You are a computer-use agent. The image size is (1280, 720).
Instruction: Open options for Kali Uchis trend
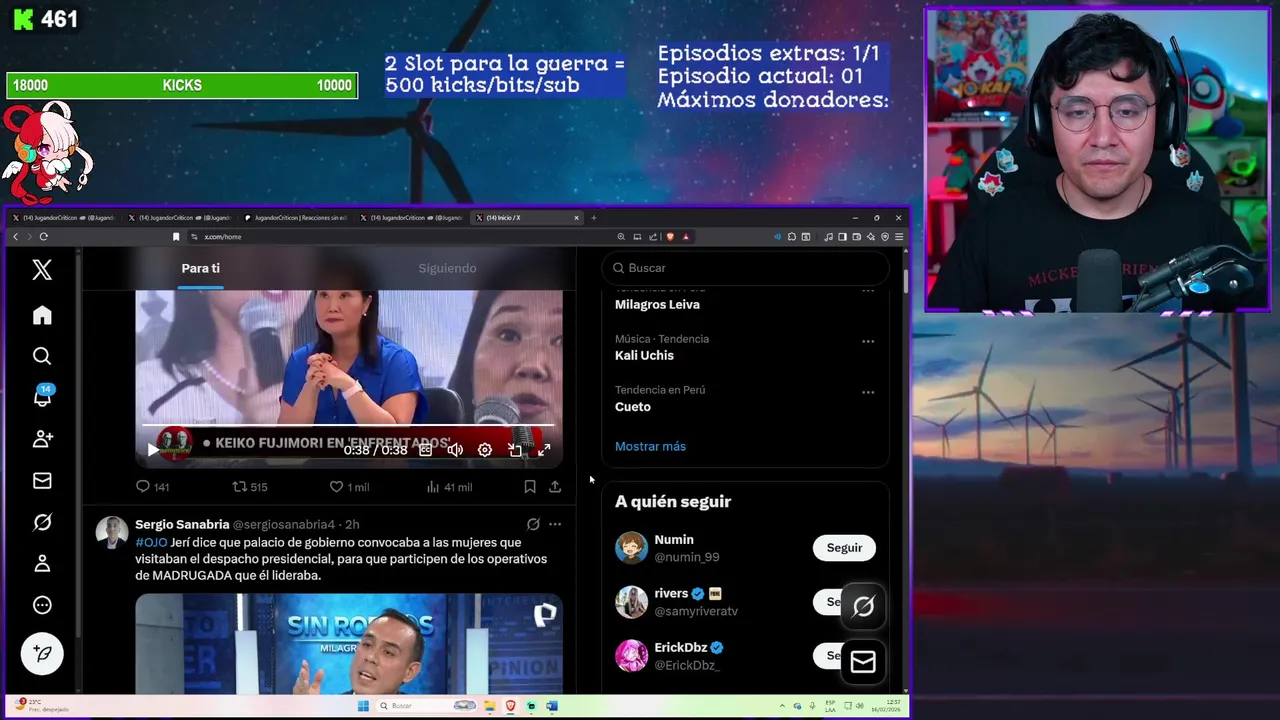pos(868,341)
